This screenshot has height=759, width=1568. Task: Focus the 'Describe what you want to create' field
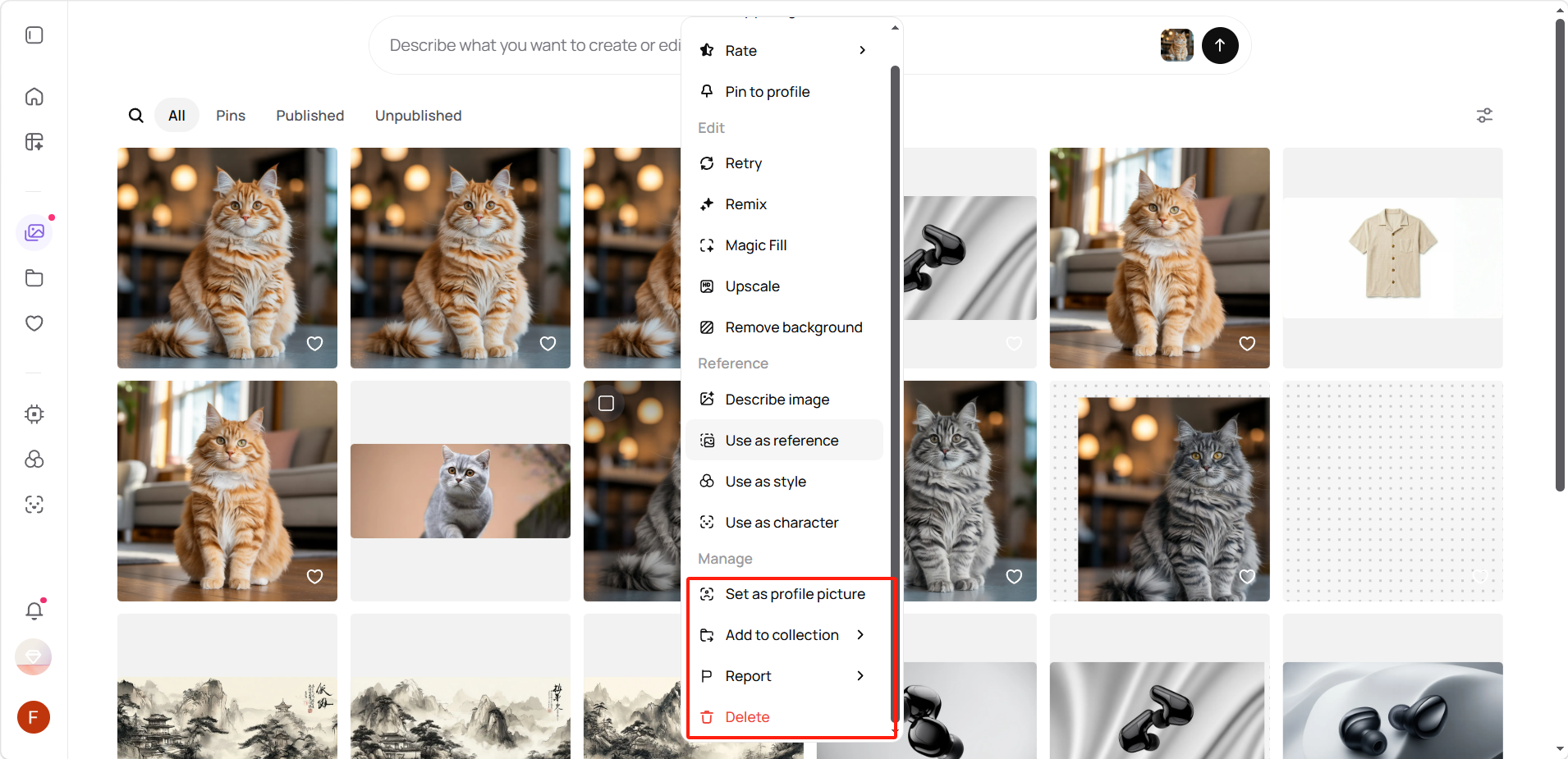pos(534,45)
